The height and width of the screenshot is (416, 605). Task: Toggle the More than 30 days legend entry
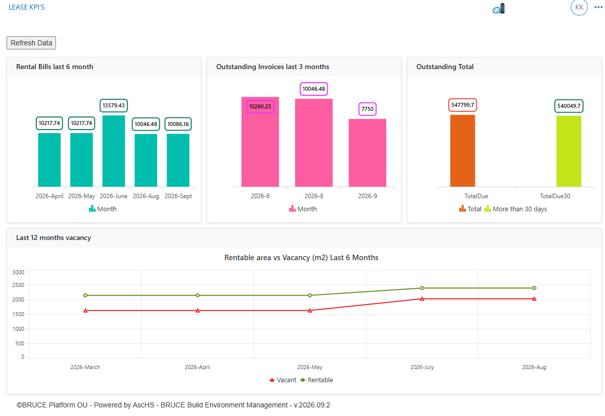point(516,209)
